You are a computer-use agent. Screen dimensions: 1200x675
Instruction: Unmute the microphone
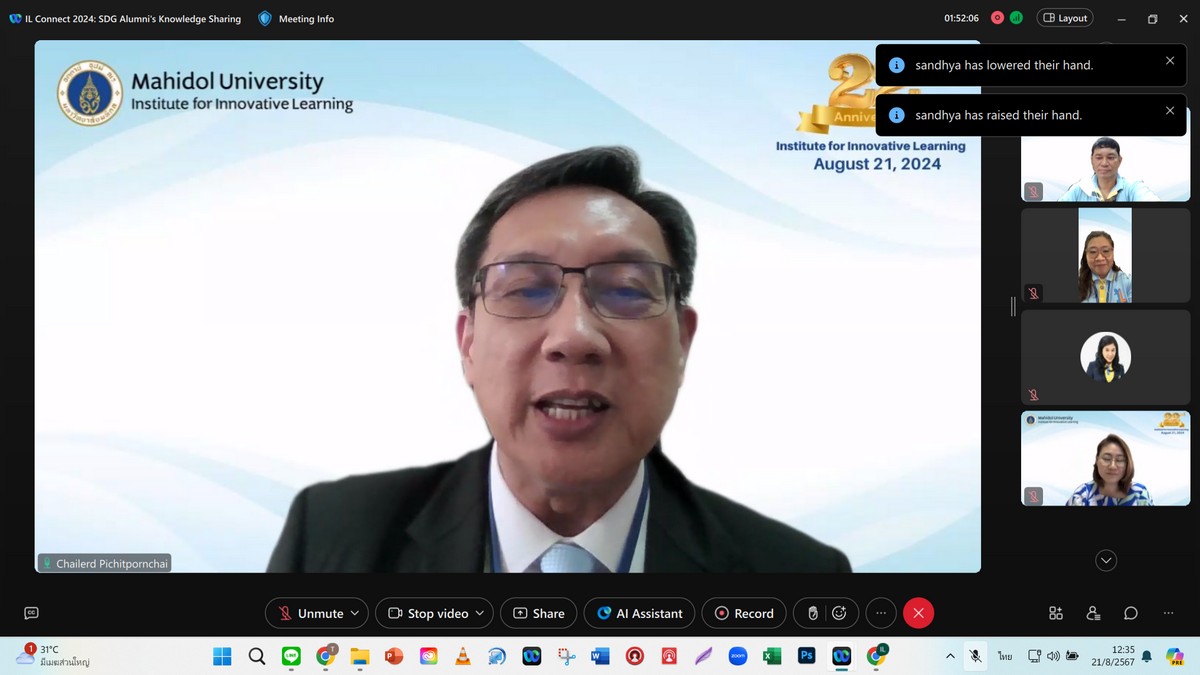(310, 613)
